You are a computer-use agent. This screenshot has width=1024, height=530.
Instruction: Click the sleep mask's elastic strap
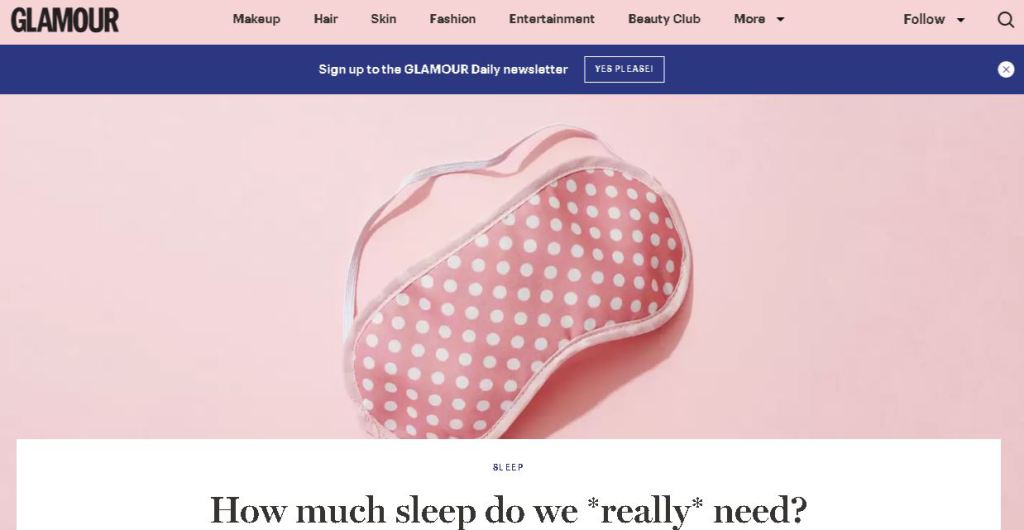tap(418, 196)
